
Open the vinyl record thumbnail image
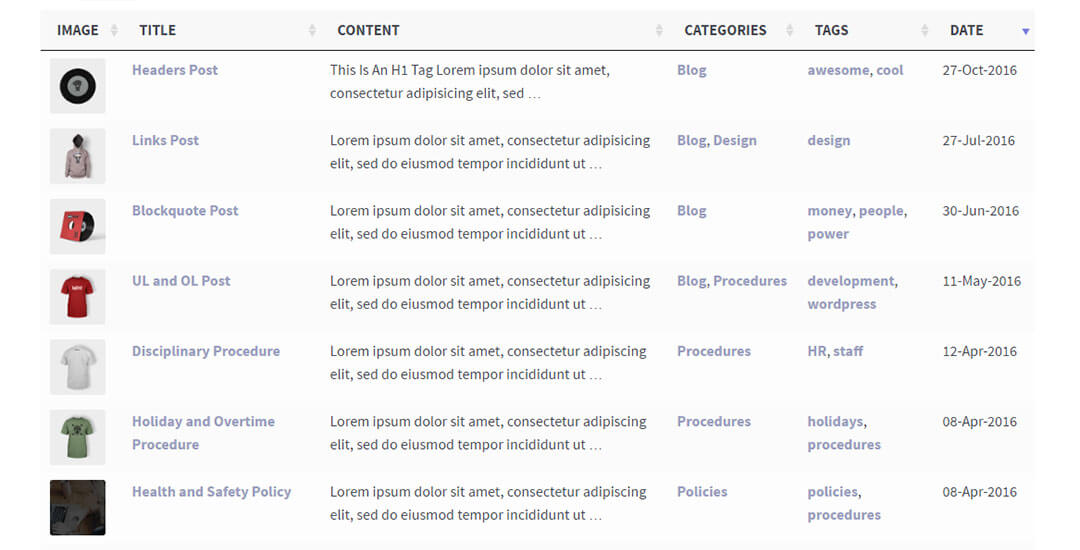(78, 86)
